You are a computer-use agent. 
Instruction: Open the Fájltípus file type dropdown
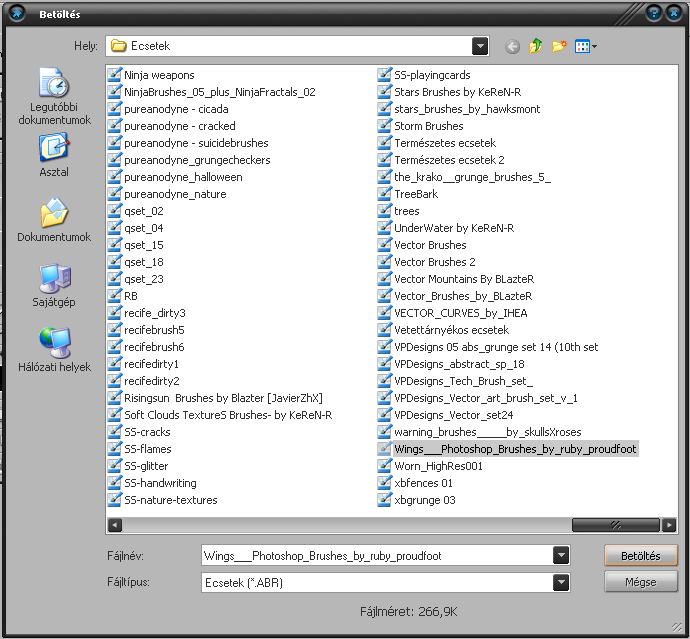(561, 582)
